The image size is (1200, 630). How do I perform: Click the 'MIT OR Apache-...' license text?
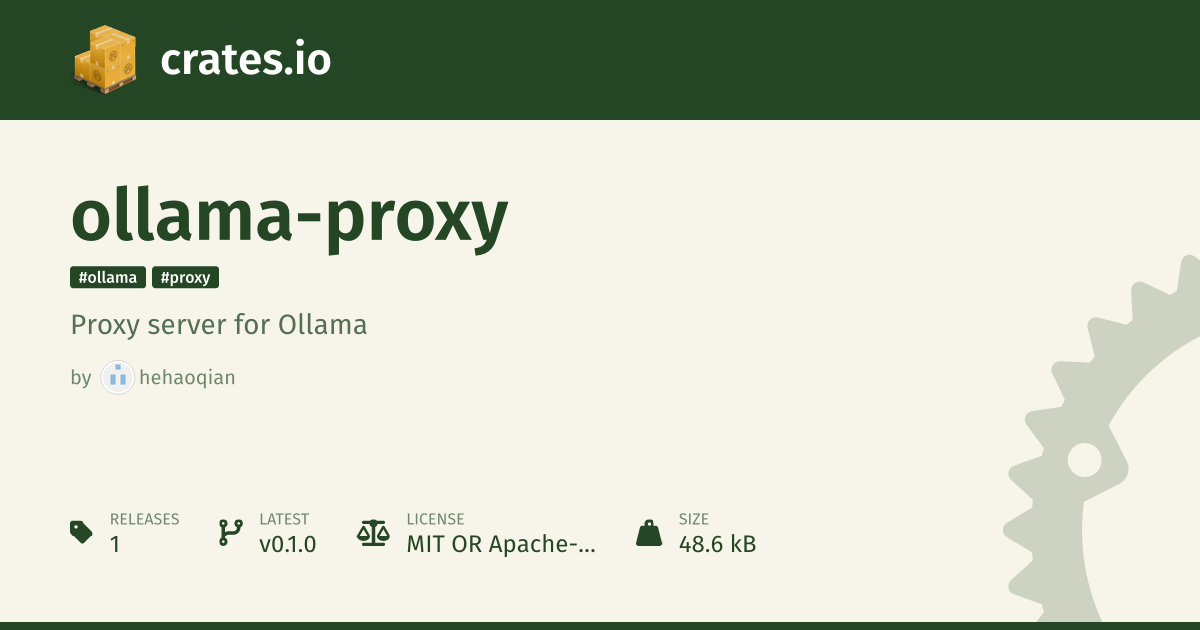[500, 545]
